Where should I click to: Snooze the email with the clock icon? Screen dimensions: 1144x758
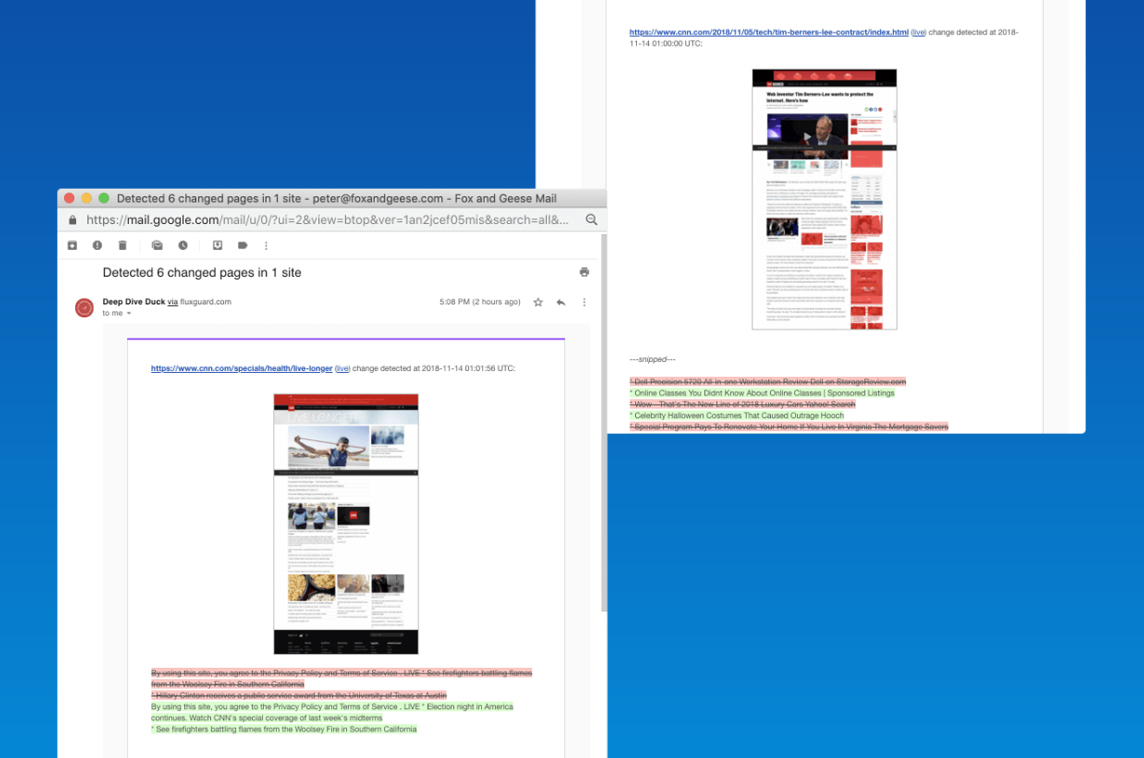(x=183, y=246)
